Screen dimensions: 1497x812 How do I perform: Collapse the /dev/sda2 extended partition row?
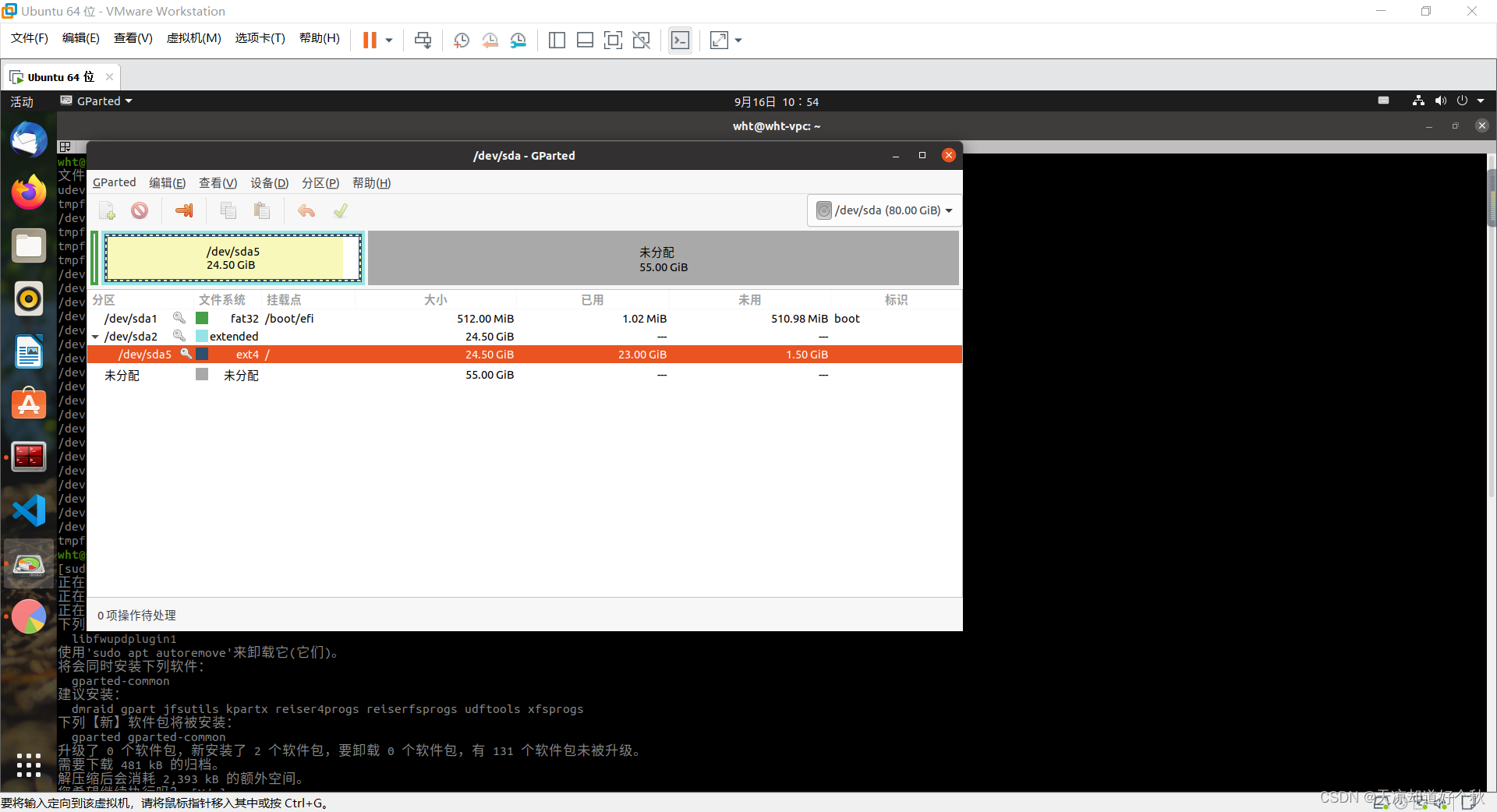(x=95, y=337)
